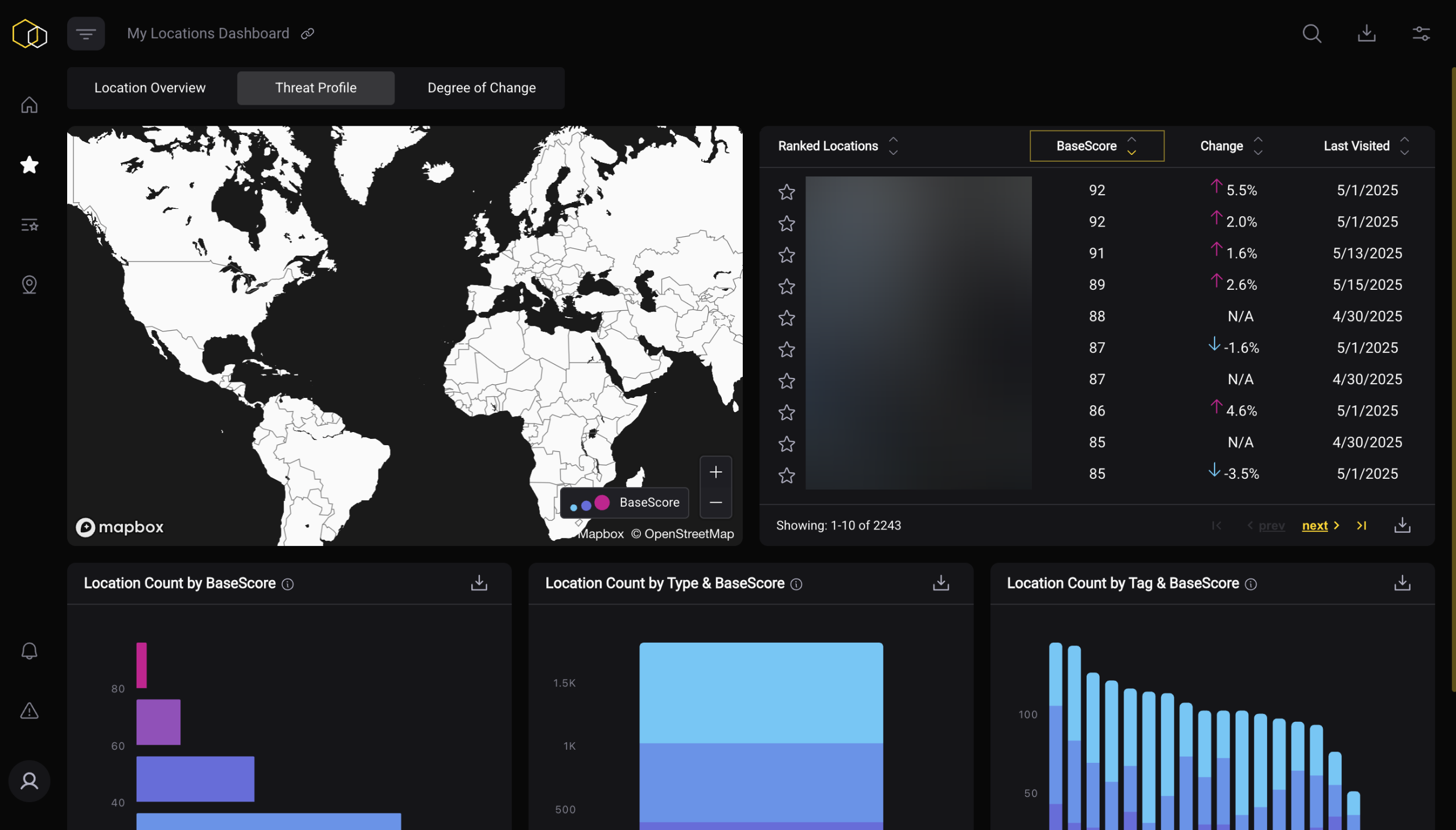Star the last ranked location row
The height and width of the screenshot is (830, 1456).
click(x=787, y=475)
